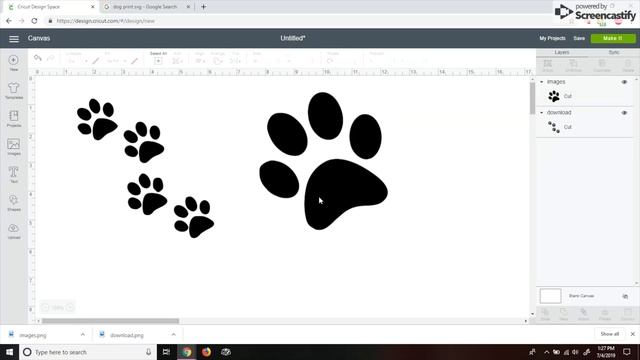The width and height of the screenshot is (640, 360).
Task: Open the Projects panel in sidebar
Action: point(13,119)
